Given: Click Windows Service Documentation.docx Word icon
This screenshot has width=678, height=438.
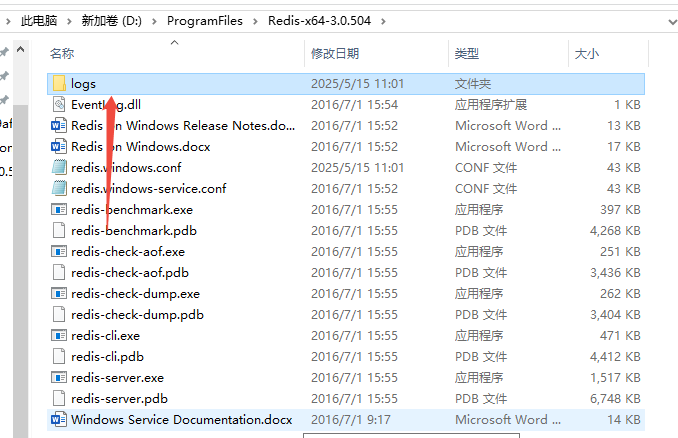Looking at the screenshot, I should coord(59,419).
